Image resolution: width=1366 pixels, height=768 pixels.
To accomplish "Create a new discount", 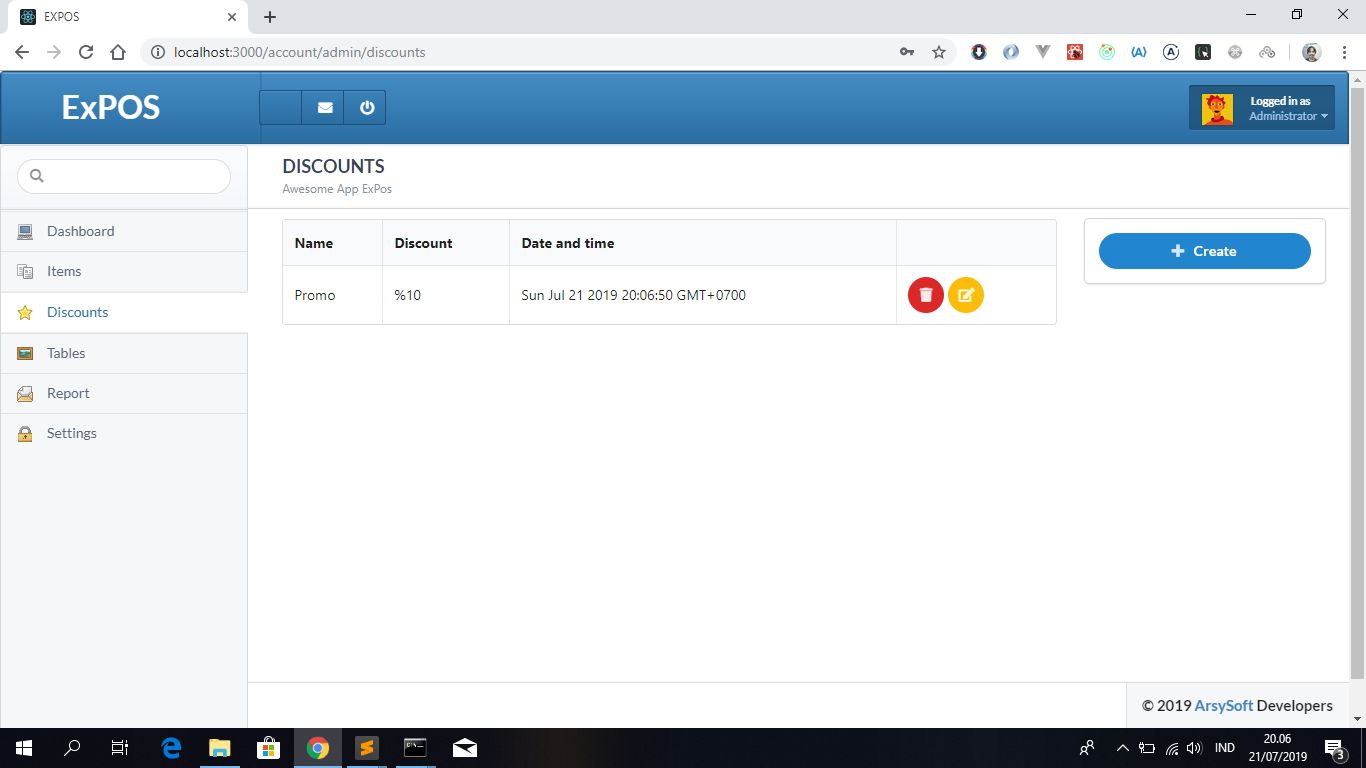I will tap(1204, 251).
